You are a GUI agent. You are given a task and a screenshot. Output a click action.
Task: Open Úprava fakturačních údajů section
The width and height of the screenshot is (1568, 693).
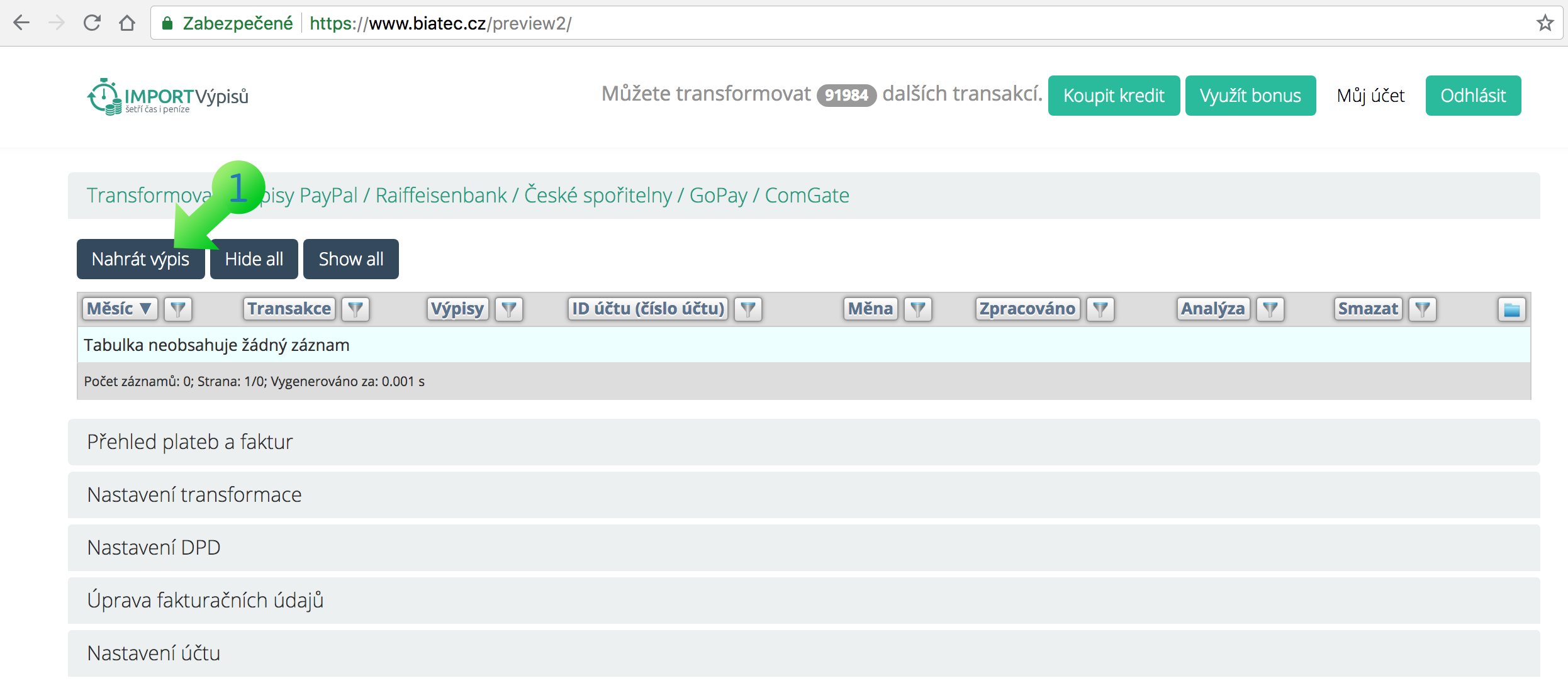(x=205, y=601)
